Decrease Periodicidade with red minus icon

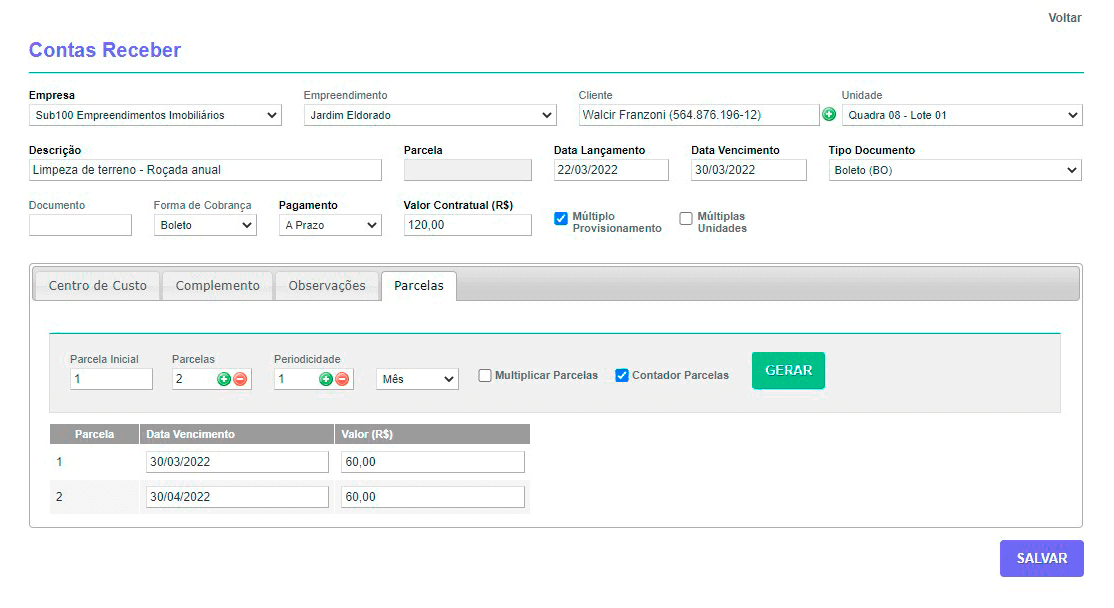point(342,379)
